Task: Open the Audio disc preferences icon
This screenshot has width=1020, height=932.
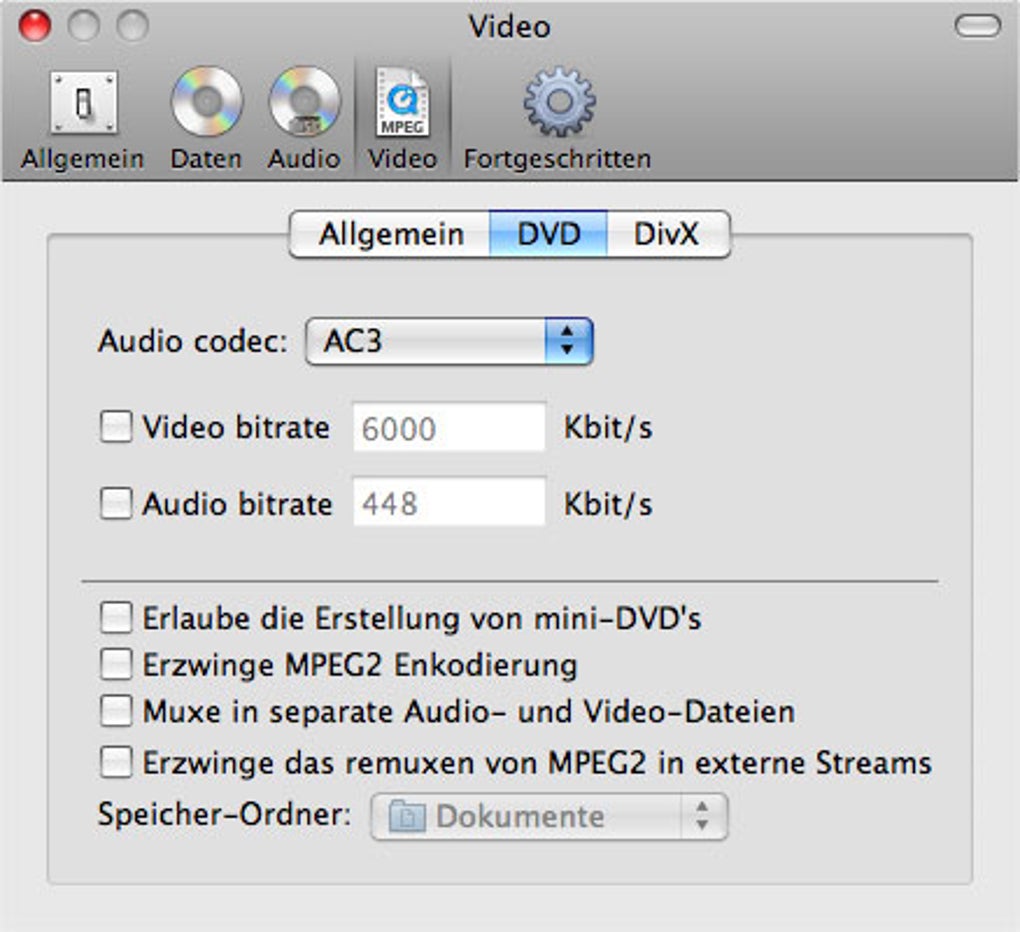Action: tap(304, 104)
